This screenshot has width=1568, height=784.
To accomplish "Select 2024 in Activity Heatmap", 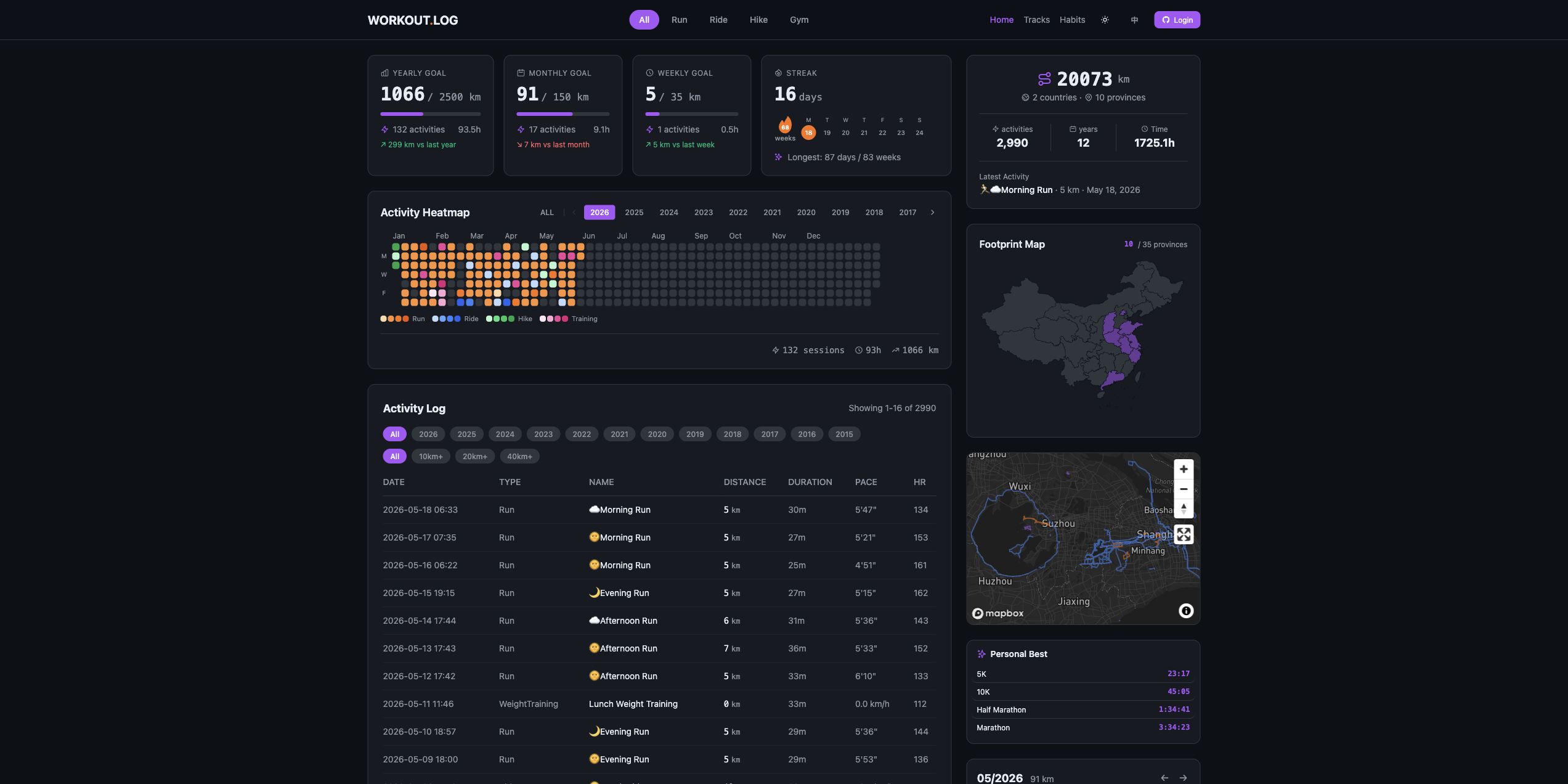I will tap(668, 212).
